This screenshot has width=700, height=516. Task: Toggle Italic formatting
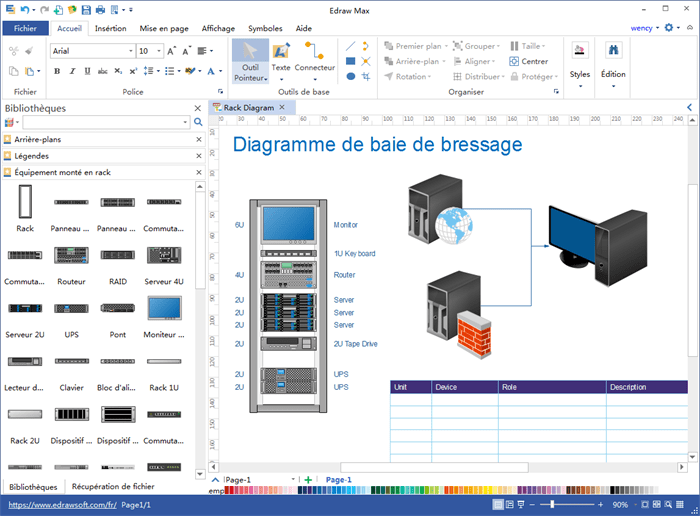pyautogui.click(x=72, y=71)
